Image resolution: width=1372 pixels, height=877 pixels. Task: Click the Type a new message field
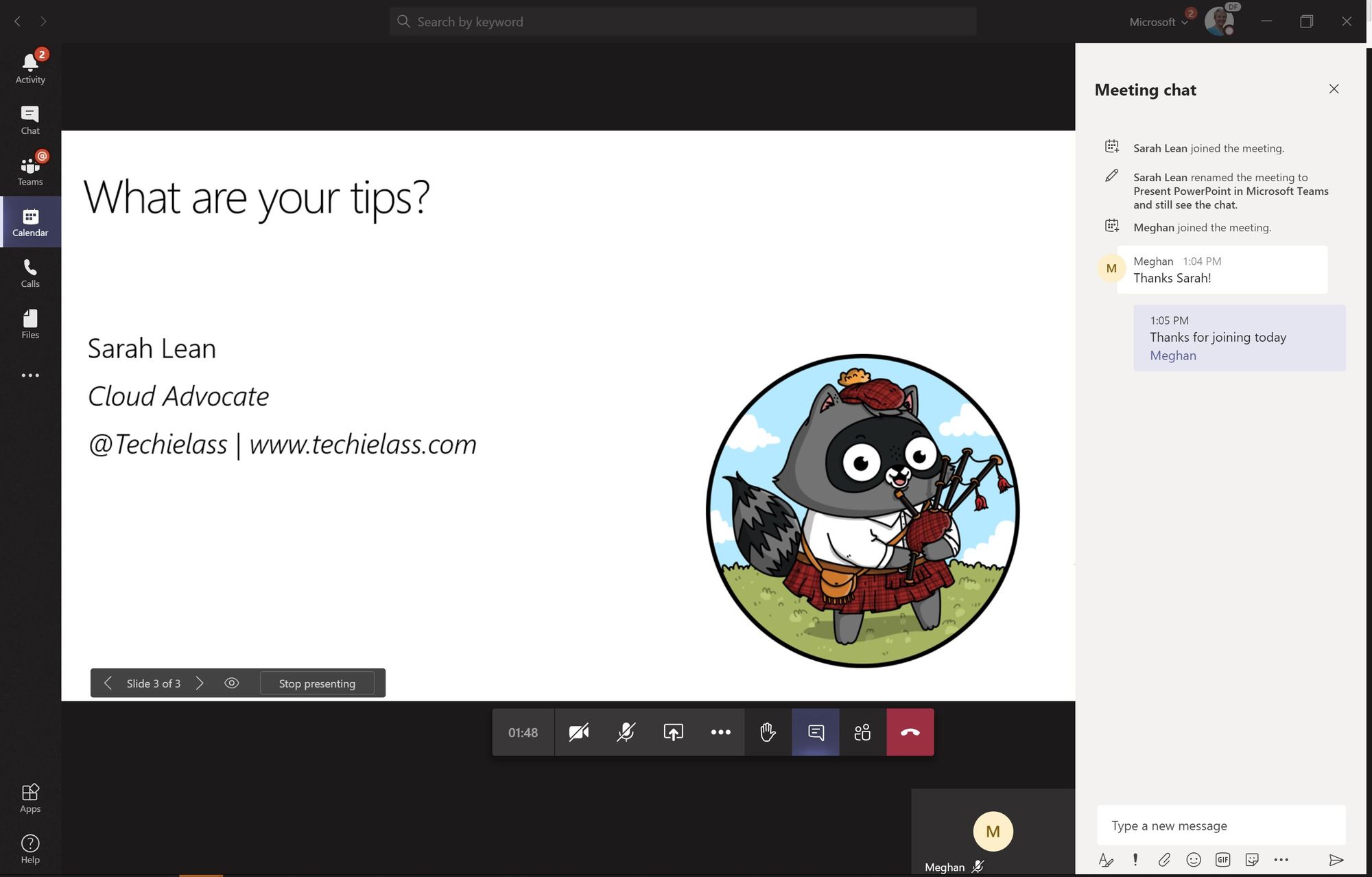(1221, 826)
